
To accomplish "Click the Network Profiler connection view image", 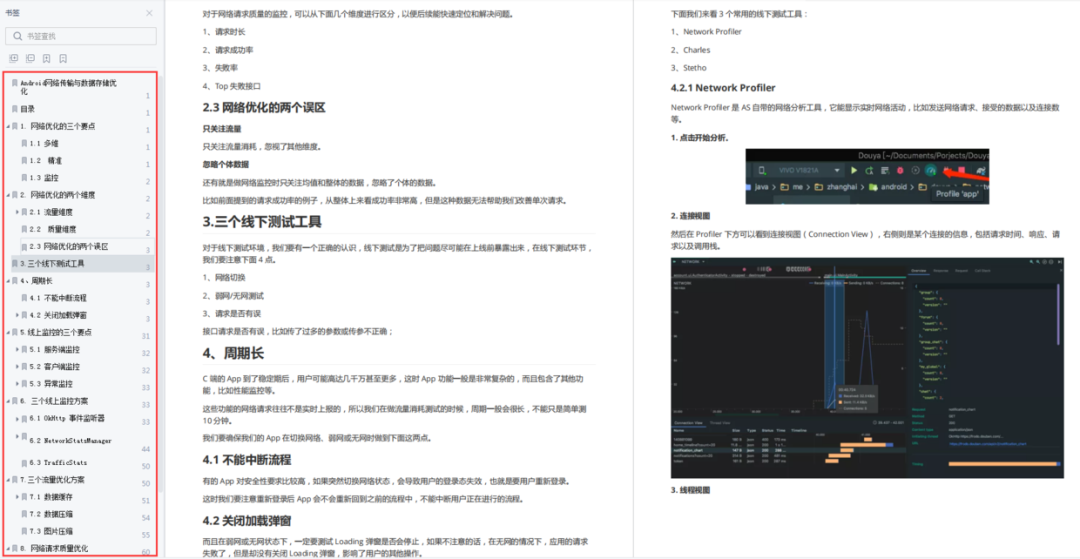I will tap(866, 368).
